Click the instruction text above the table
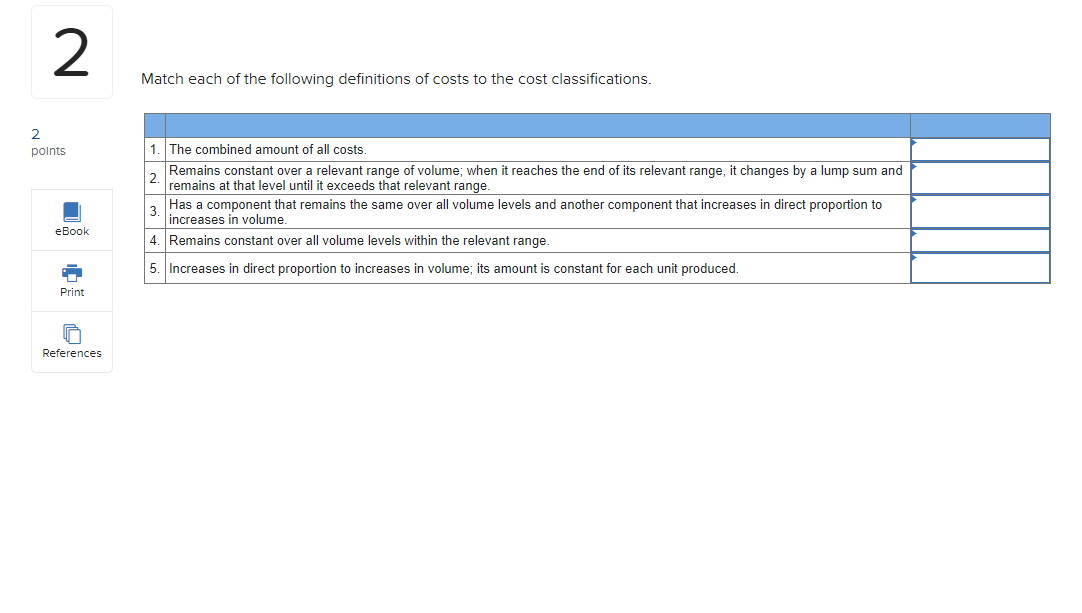The image size is (1082, 613). coord(395,79)
